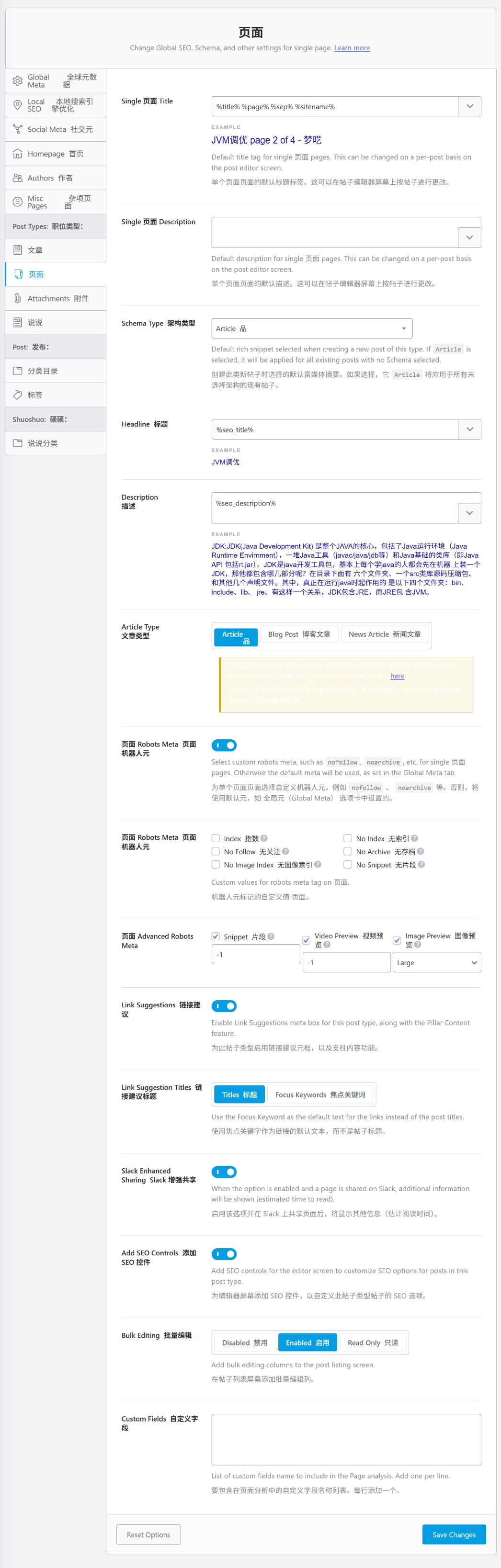
Task: Click help icon beside Snippet 片段
Action: (271, 936)
